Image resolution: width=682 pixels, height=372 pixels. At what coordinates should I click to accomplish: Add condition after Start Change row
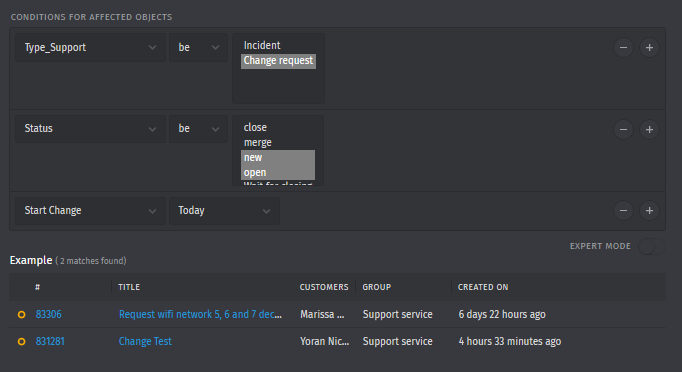649,211
